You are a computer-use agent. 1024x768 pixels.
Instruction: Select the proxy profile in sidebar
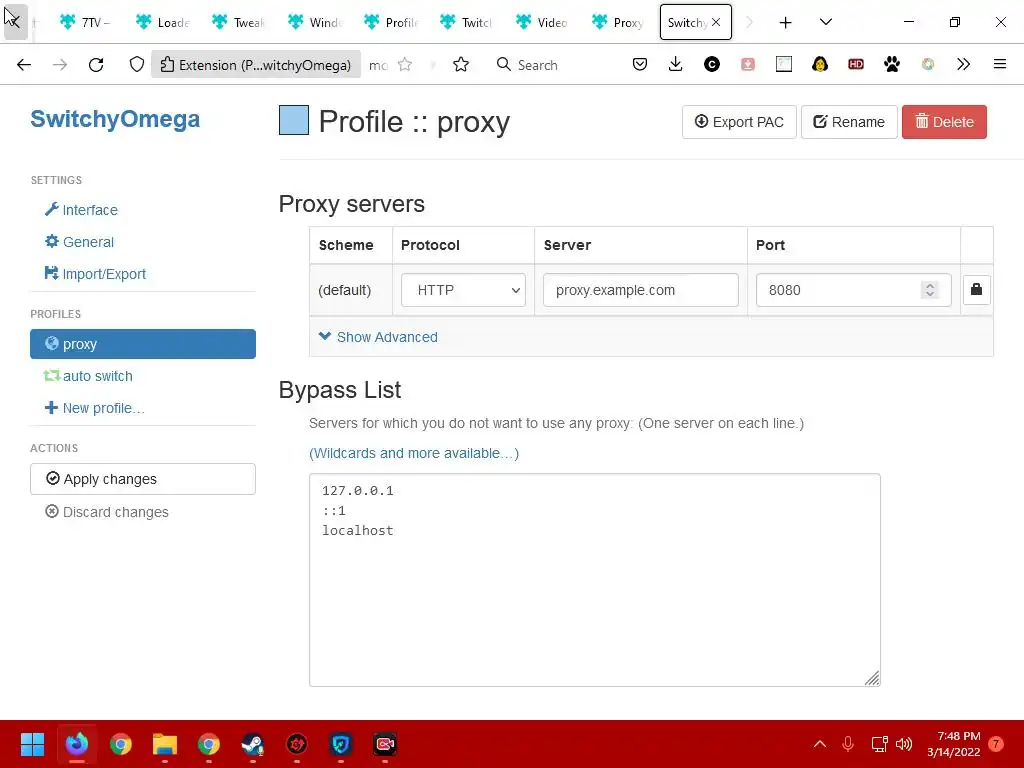tap(142, 344)
